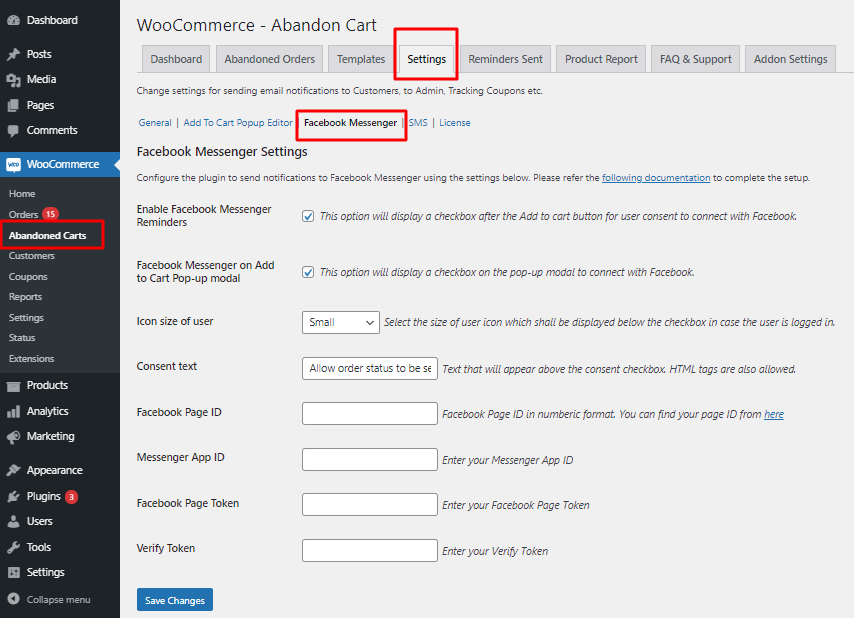
Task: Toggle Facebook Messenger on Add to Cart Pop-up checkbox
Action: (308, 272)
